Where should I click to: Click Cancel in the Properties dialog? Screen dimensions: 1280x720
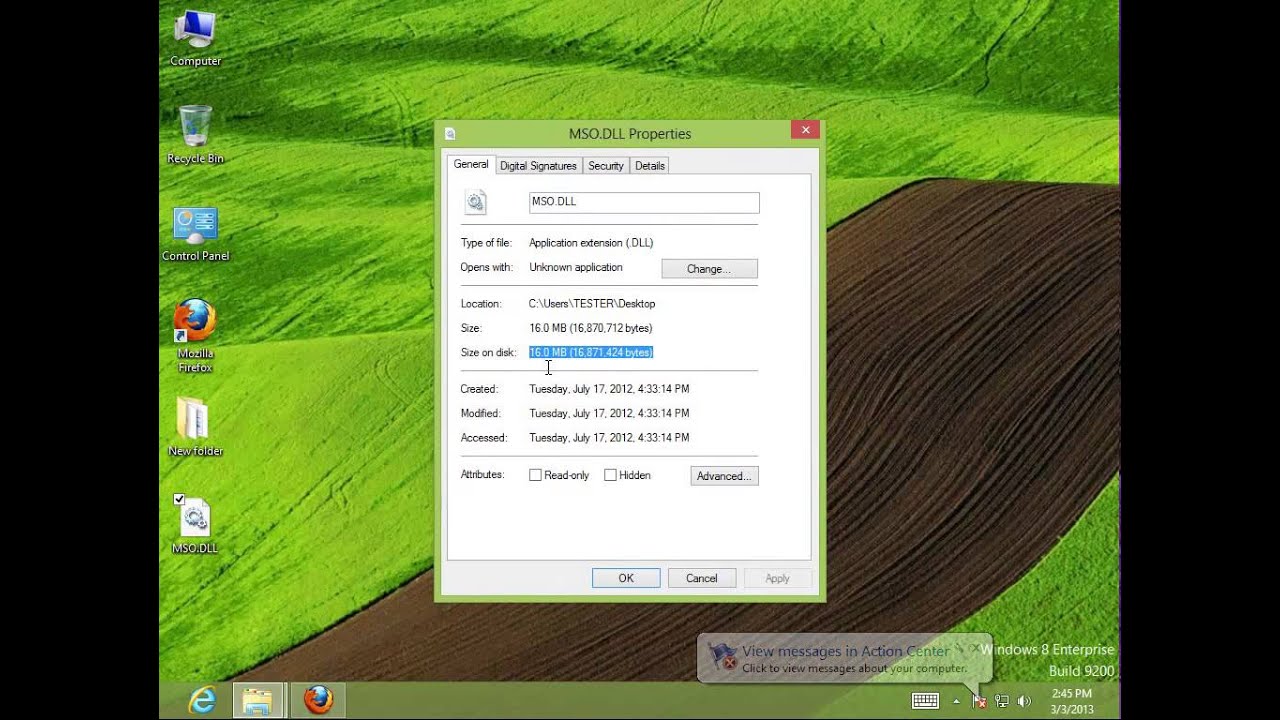point(701,578)
